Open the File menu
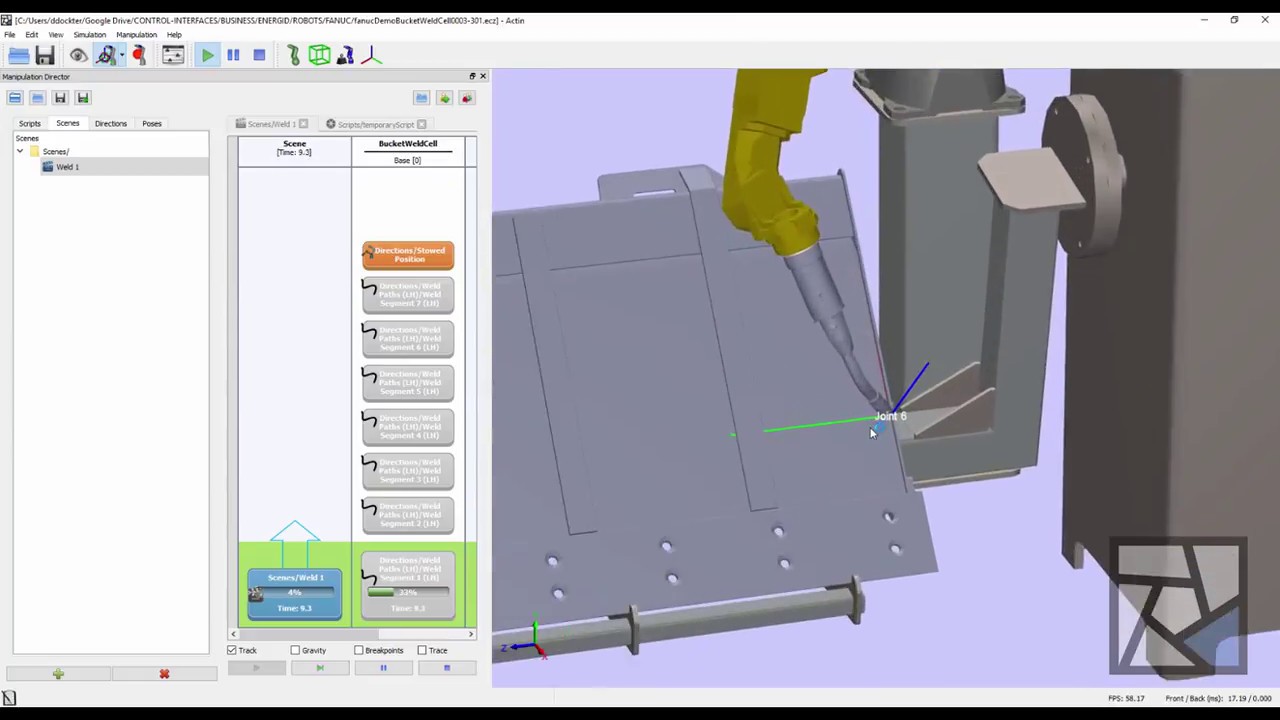This screenshot has width=1280, height=720. [9, 35]
